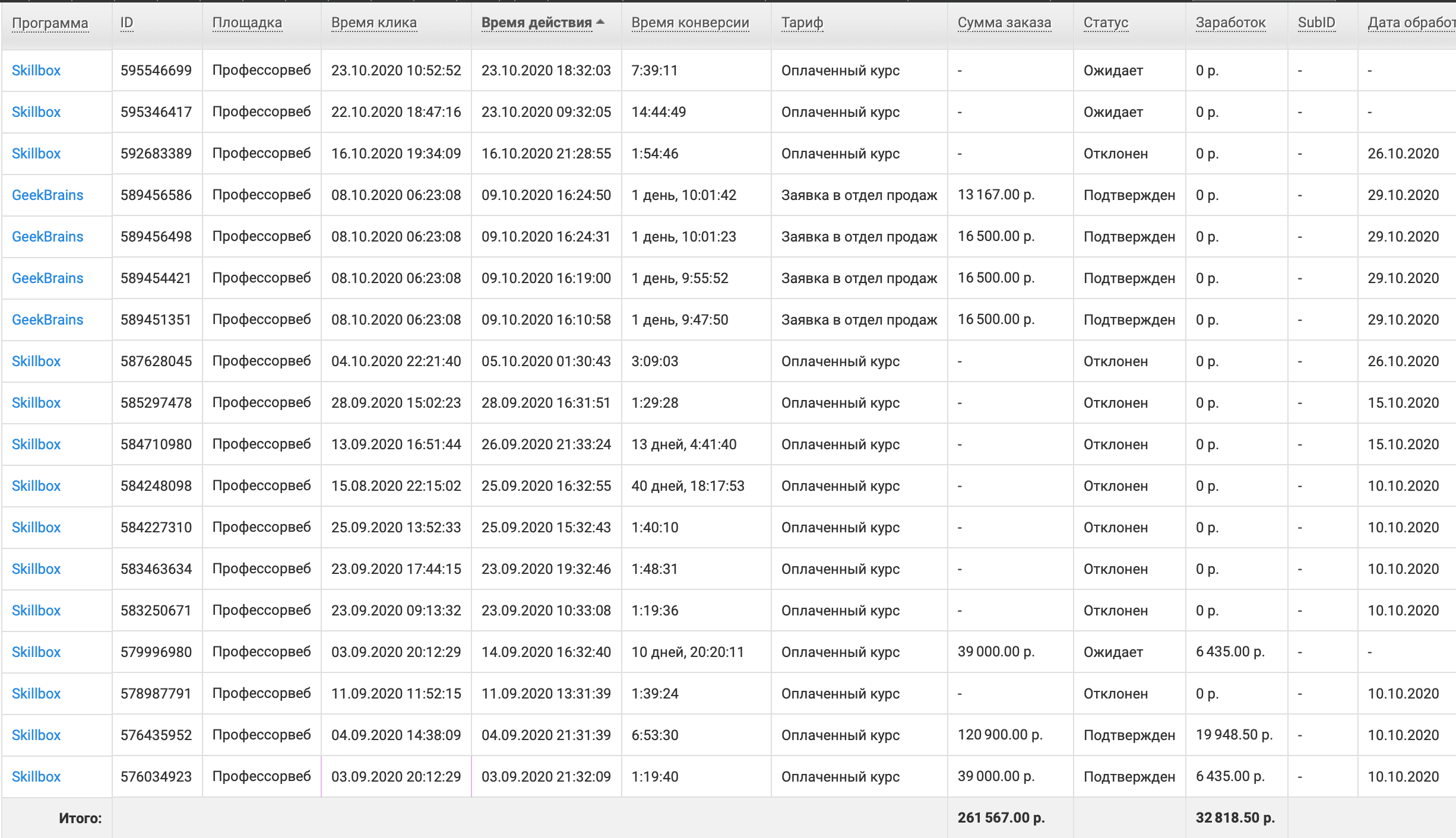The image size is (1456, 838).
Task: Sort by Статус column header
Action: pos(1106,23)
